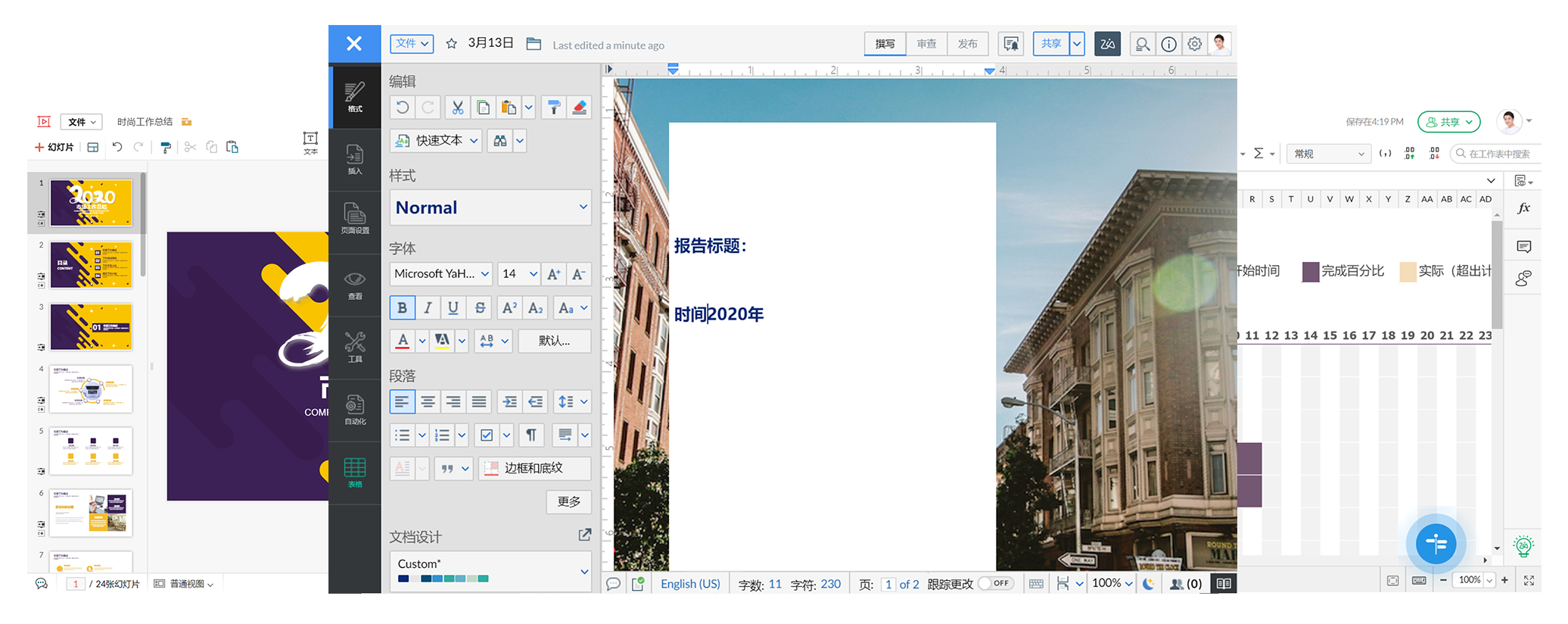1568x624 pixels.
Task: Toggle Strikethrough formatting
Action: pyautogui.click(x=479, y=307)
